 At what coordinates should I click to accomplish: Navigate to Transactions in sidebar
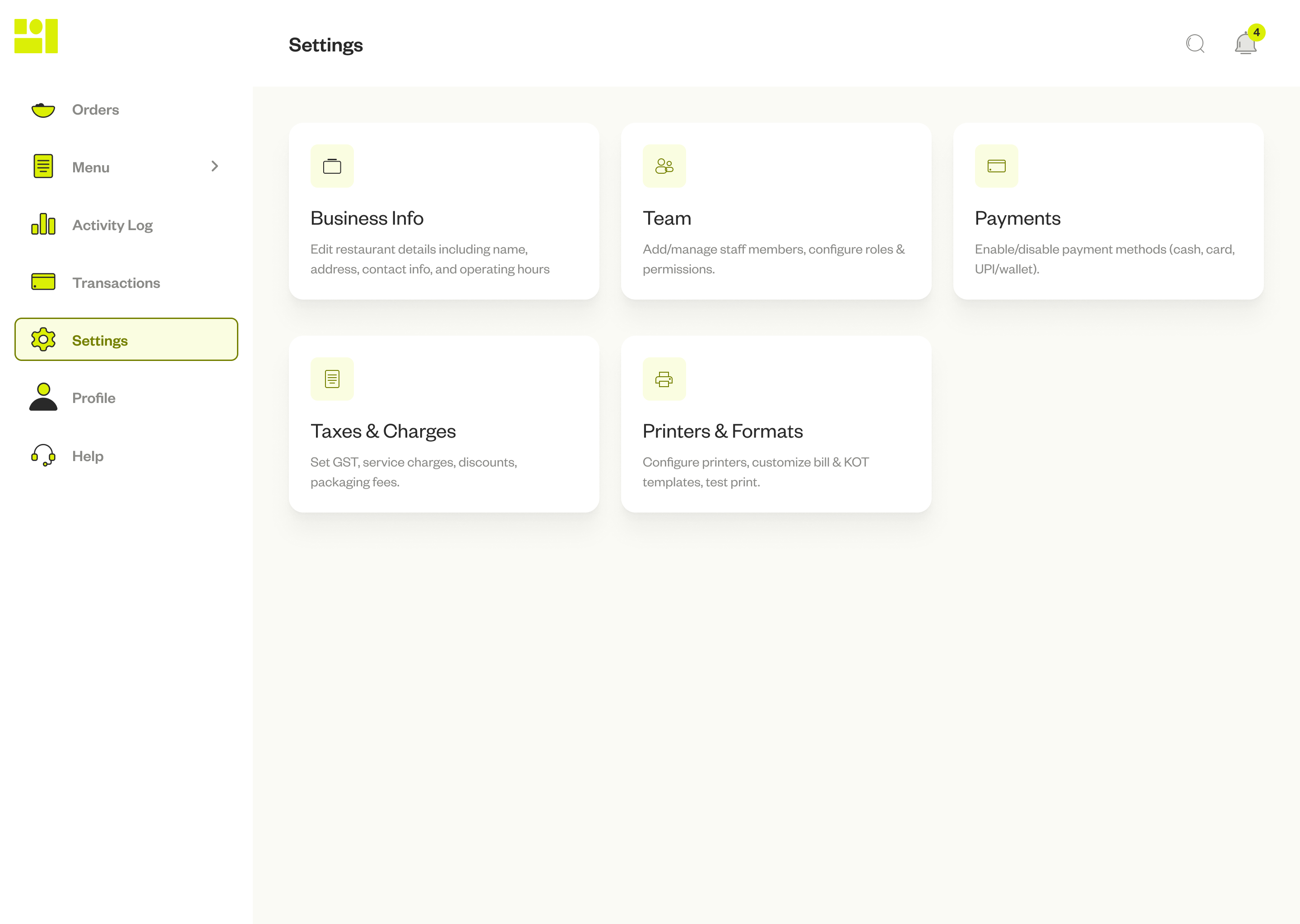(116, 283)
